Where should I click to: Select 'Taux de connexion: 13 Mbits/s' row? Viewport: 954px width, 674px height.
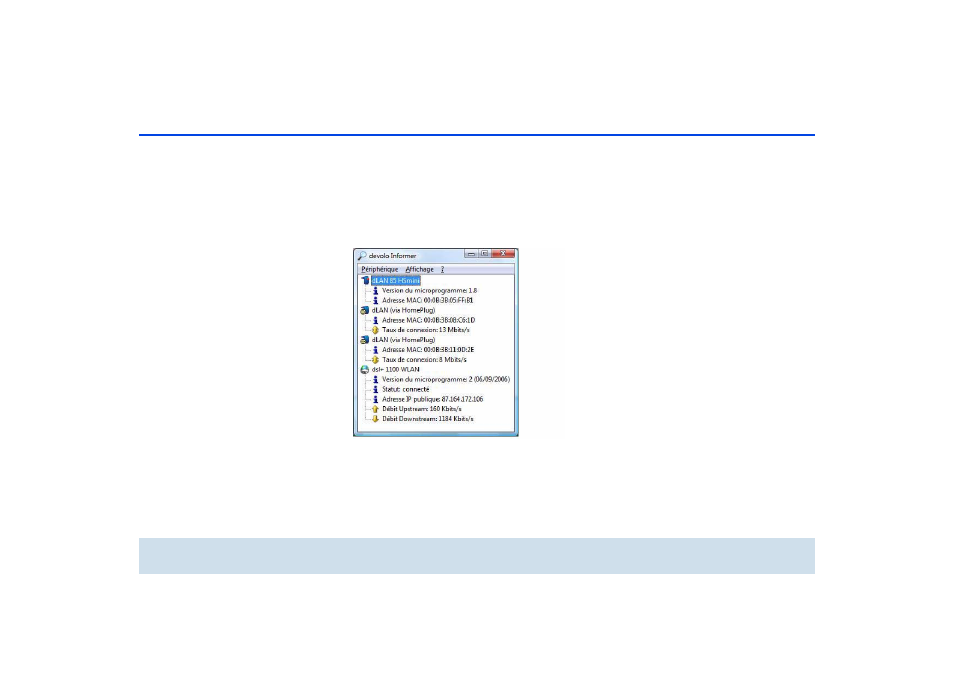[426, 330]
